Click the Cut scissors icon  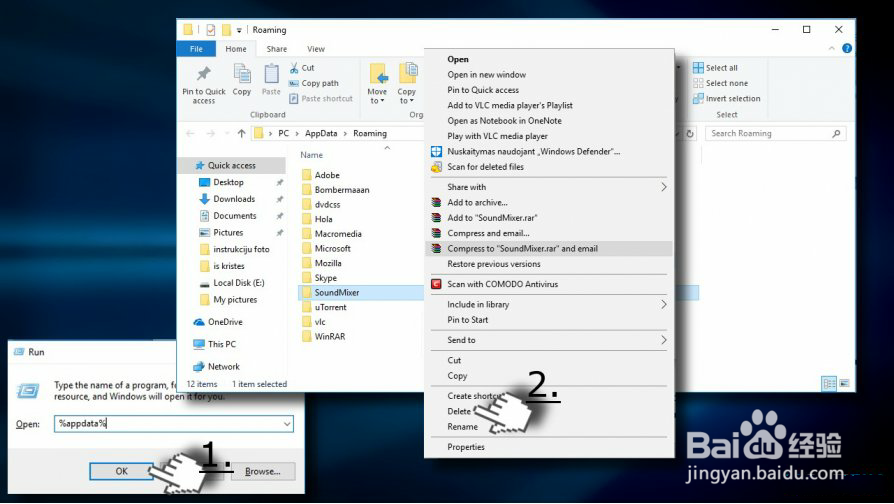294,68
